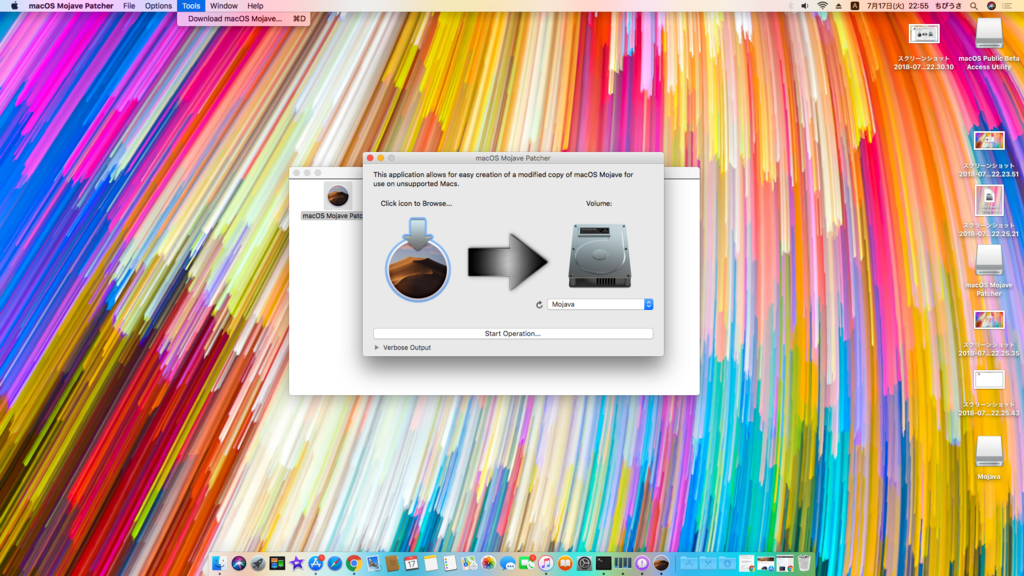Open the Help menu

(255, 6)
